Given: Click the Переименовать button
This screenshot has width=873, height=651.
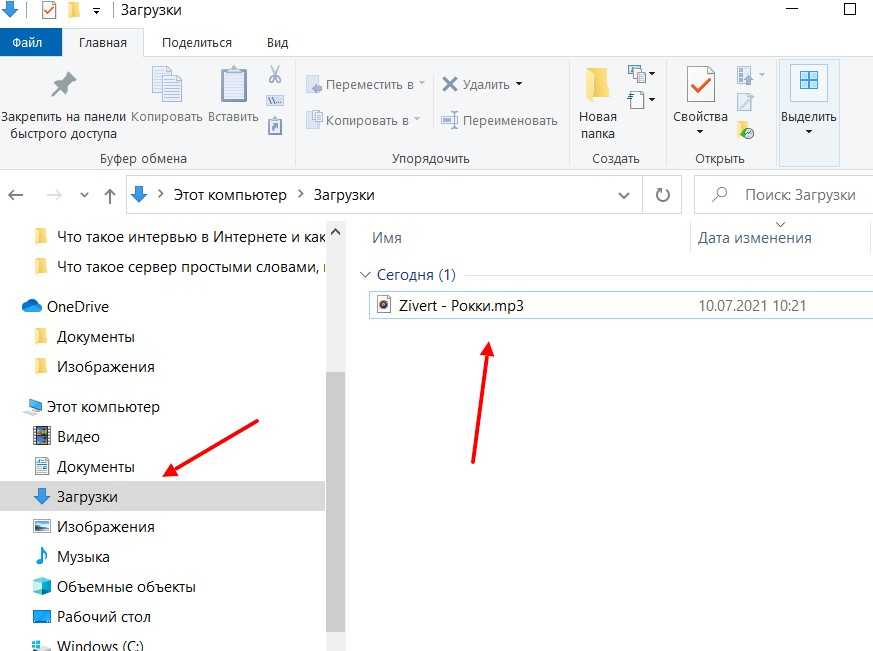Looking at the screenshot, I should tap(499, 120).
